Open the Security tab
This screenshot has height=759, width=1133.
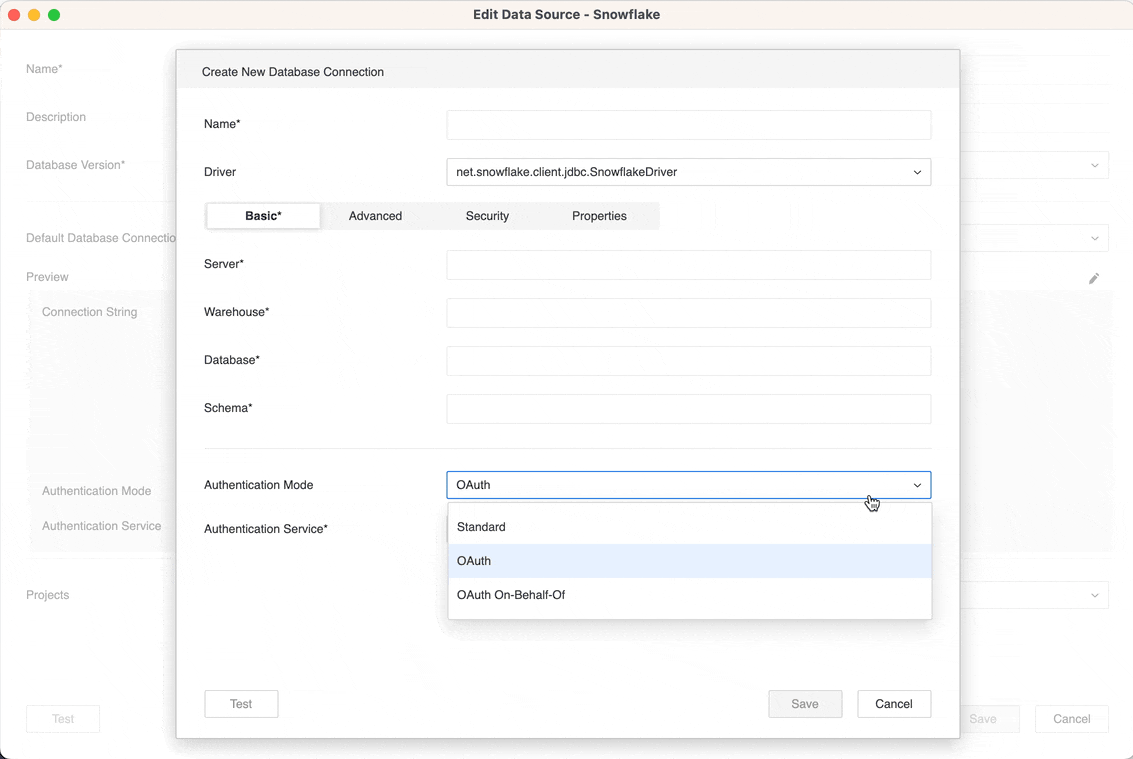[x=487, y=216]
